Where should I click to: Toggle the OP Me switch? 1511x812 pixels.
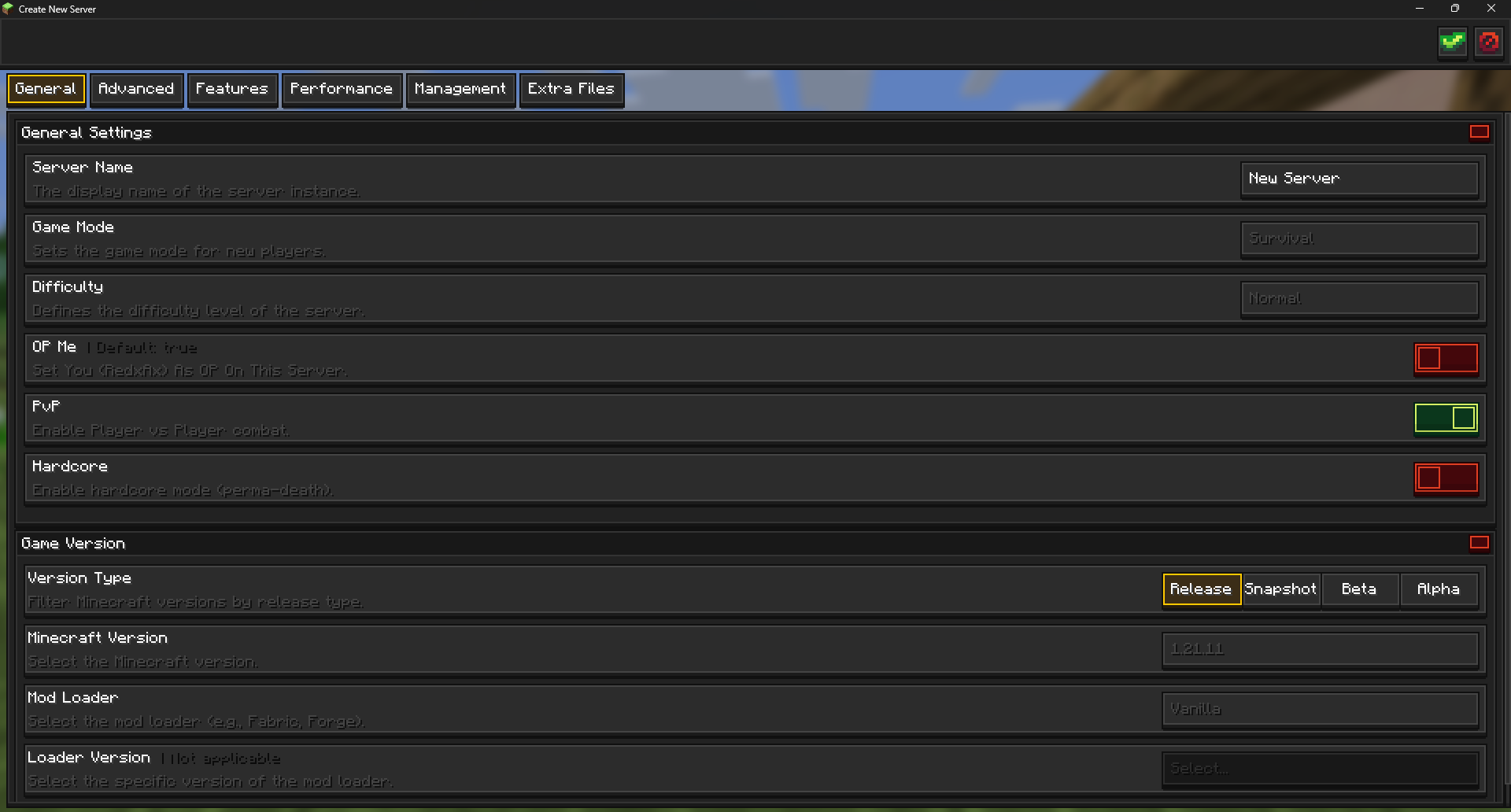pyautogui.click(x=1446, y=359)
